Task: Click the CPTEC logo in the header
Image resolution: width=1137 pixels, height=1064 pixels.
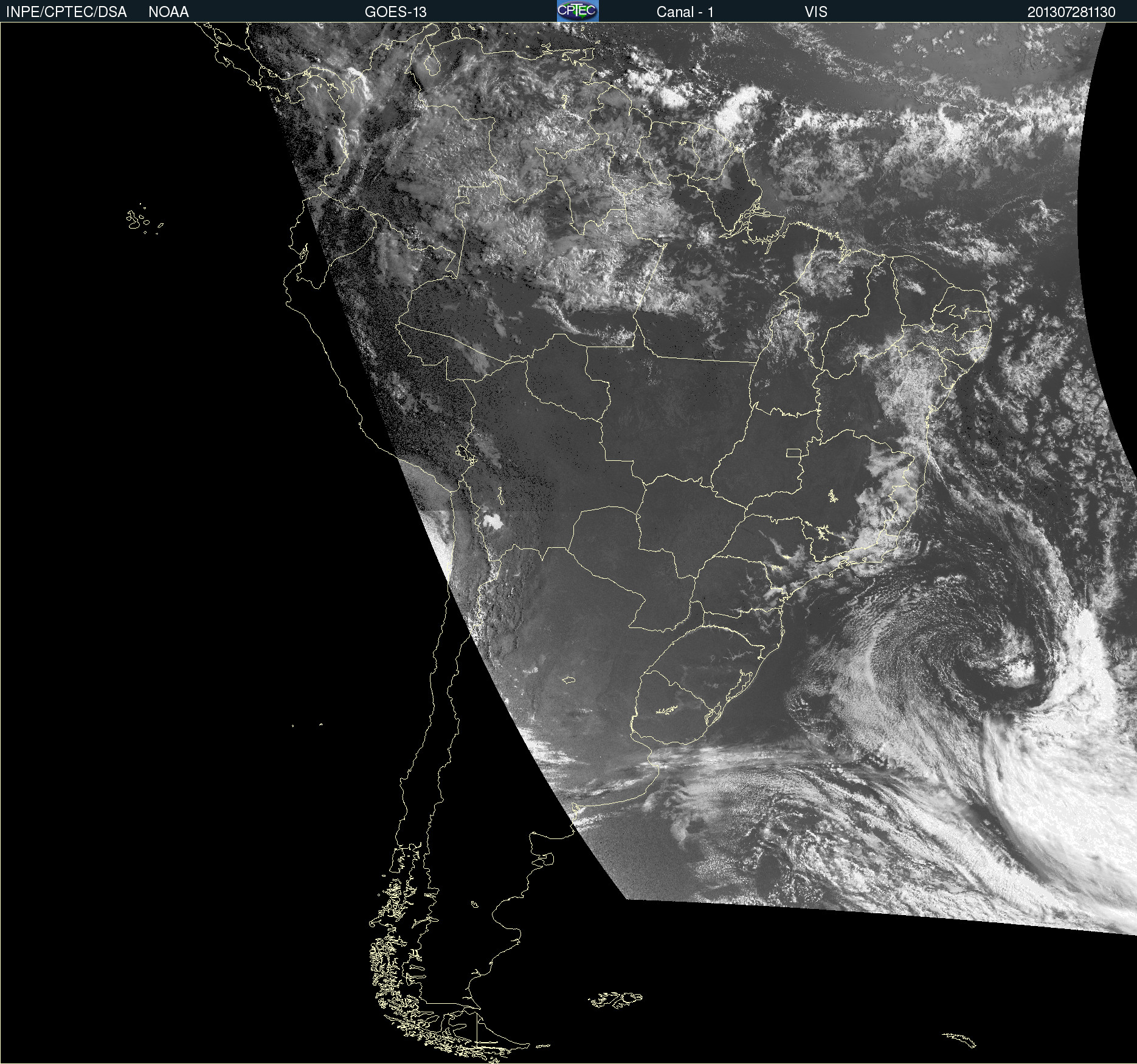Action: [578, 11]
